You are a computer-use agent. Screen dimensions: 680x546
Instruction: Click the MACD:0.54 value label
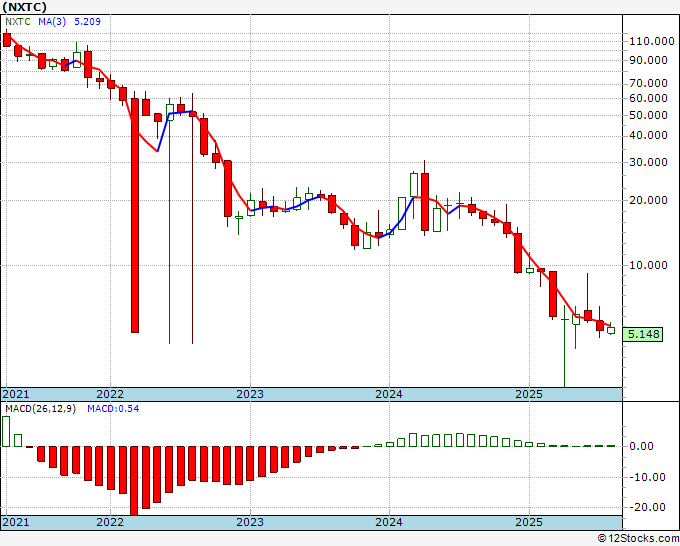(x=113, y=409)
